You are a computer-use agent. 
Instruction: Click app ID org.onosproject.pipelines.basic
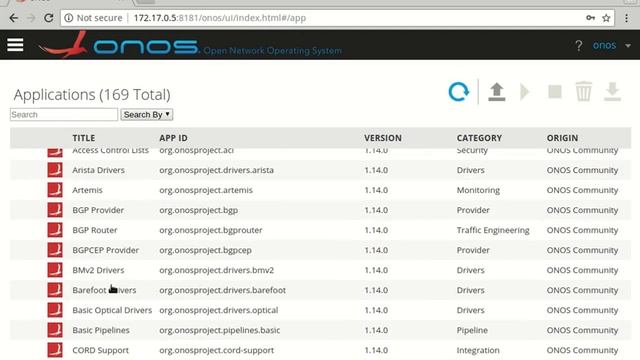(220, 330)
